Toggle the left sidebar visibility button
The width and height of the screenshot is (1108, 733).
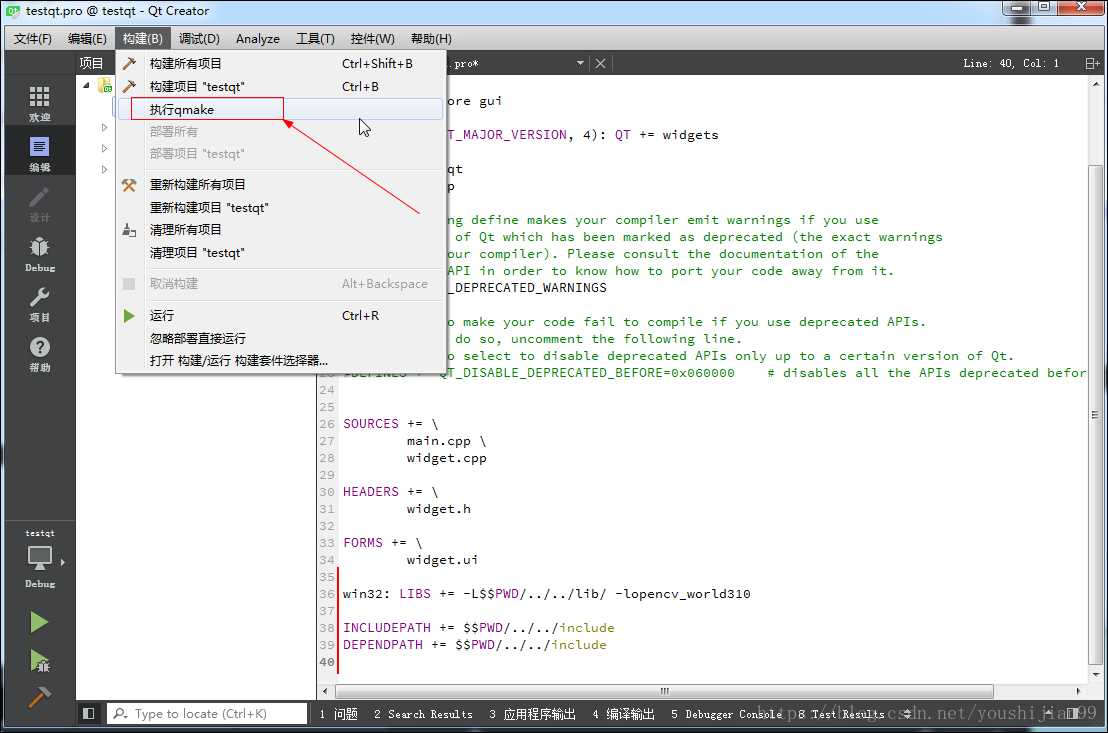point(88,713)
